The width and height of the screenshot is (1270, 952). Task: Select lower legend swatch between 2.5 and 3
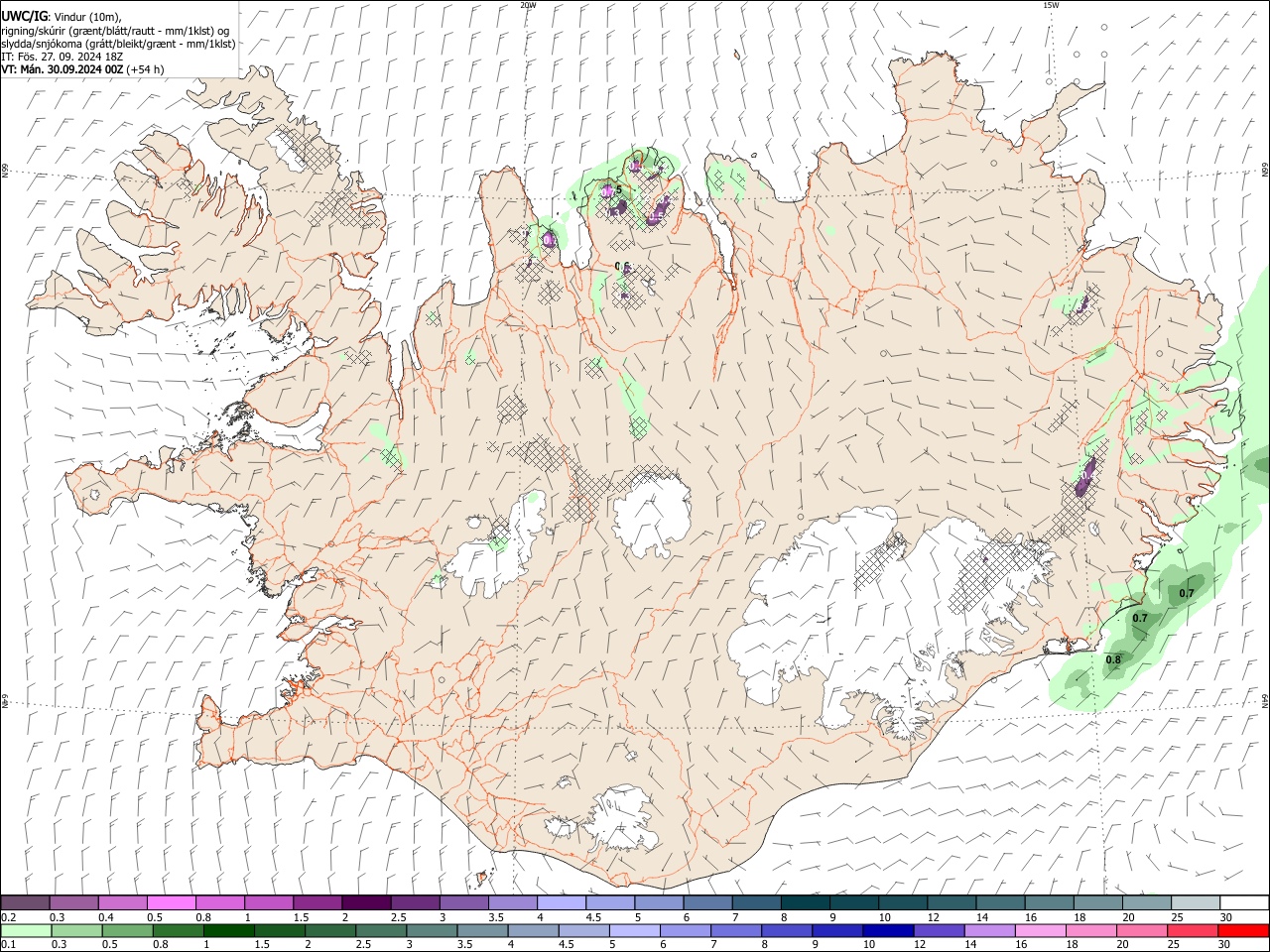coord(381,930)
